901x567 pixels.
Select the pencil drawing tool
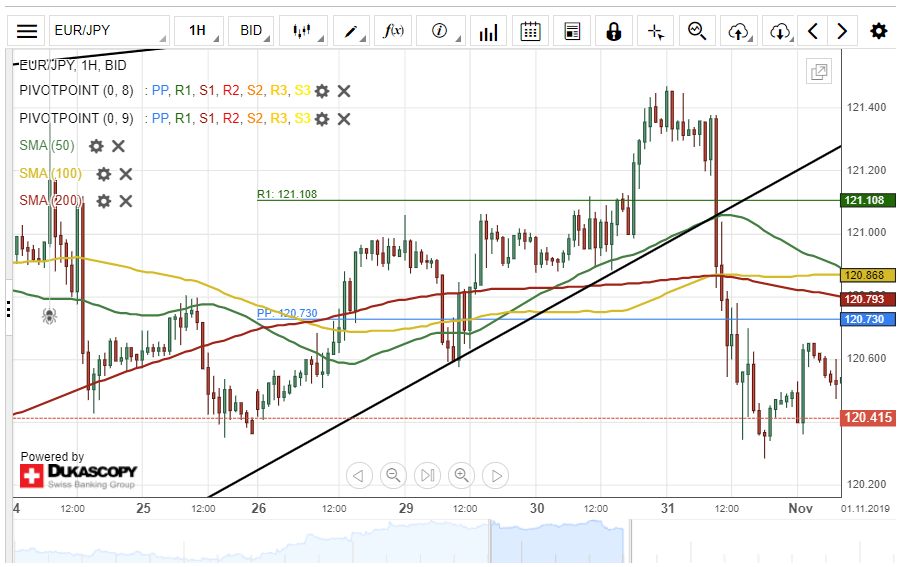[350, 31]
